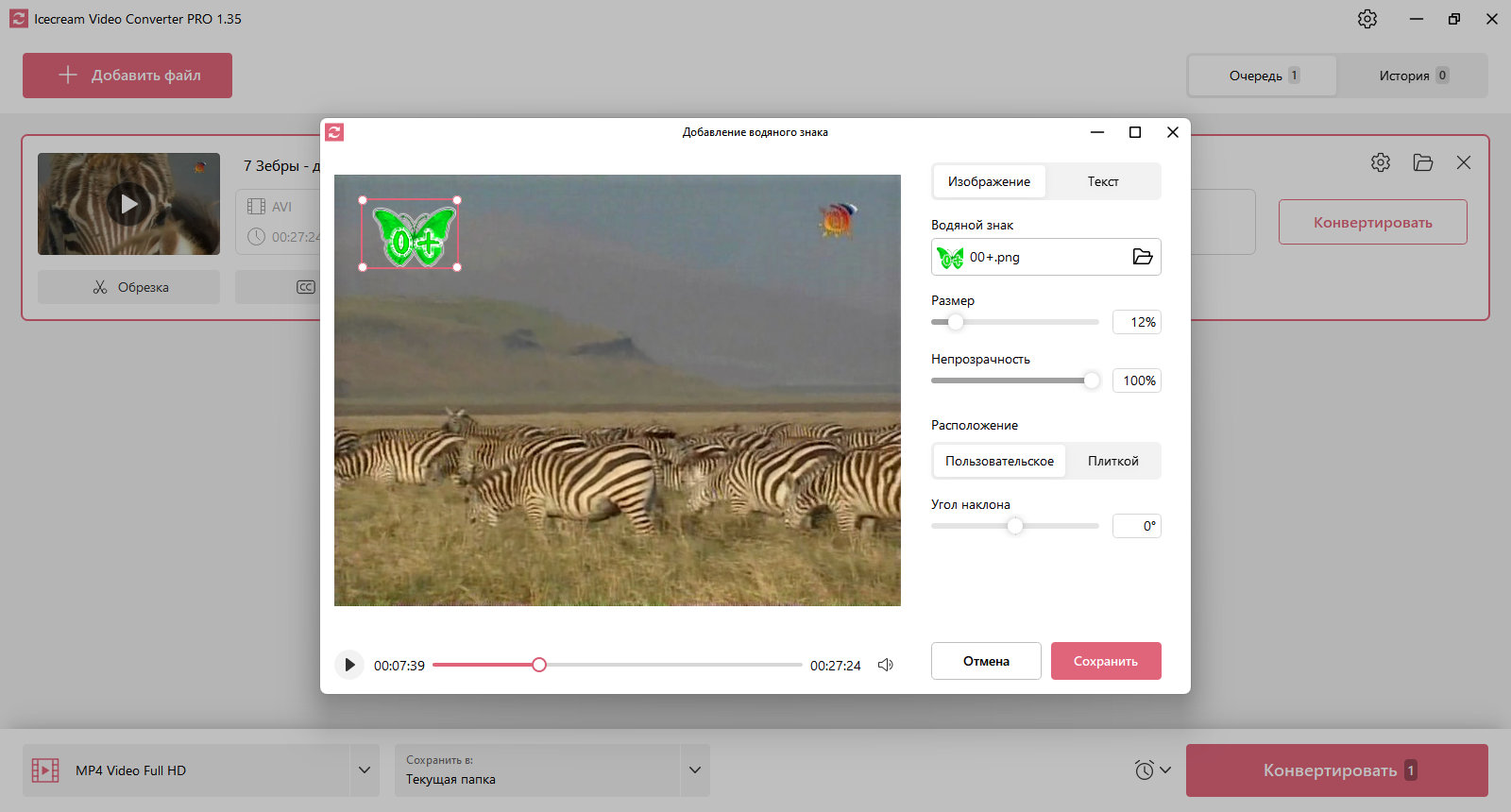Select the Текст watermark tab

(x=1103, y=181)
